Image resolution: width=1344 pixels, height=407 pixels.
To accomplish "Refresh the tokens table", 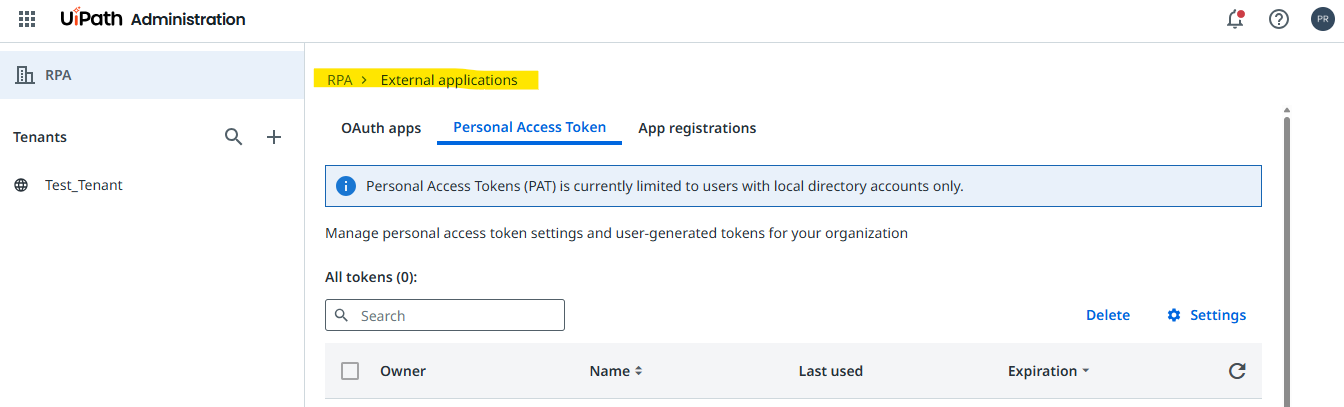I will click(1237, 371).
